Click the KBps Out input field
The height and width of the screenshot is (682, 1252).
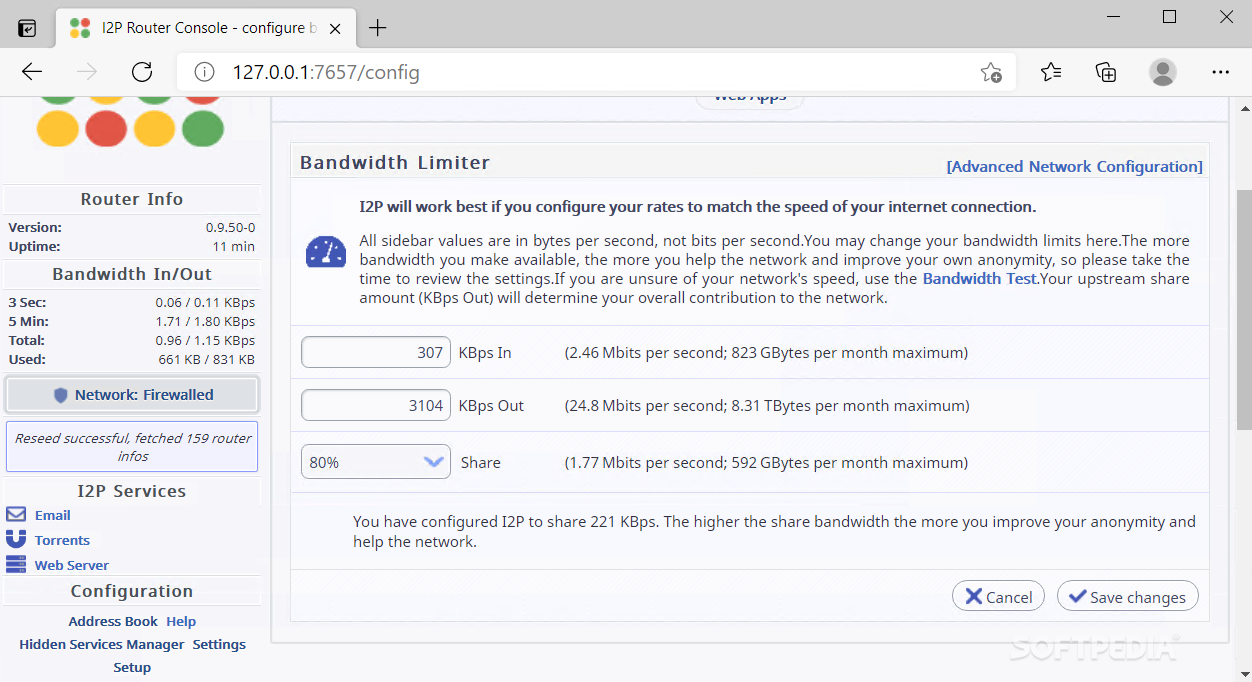[x=376, y=406]
